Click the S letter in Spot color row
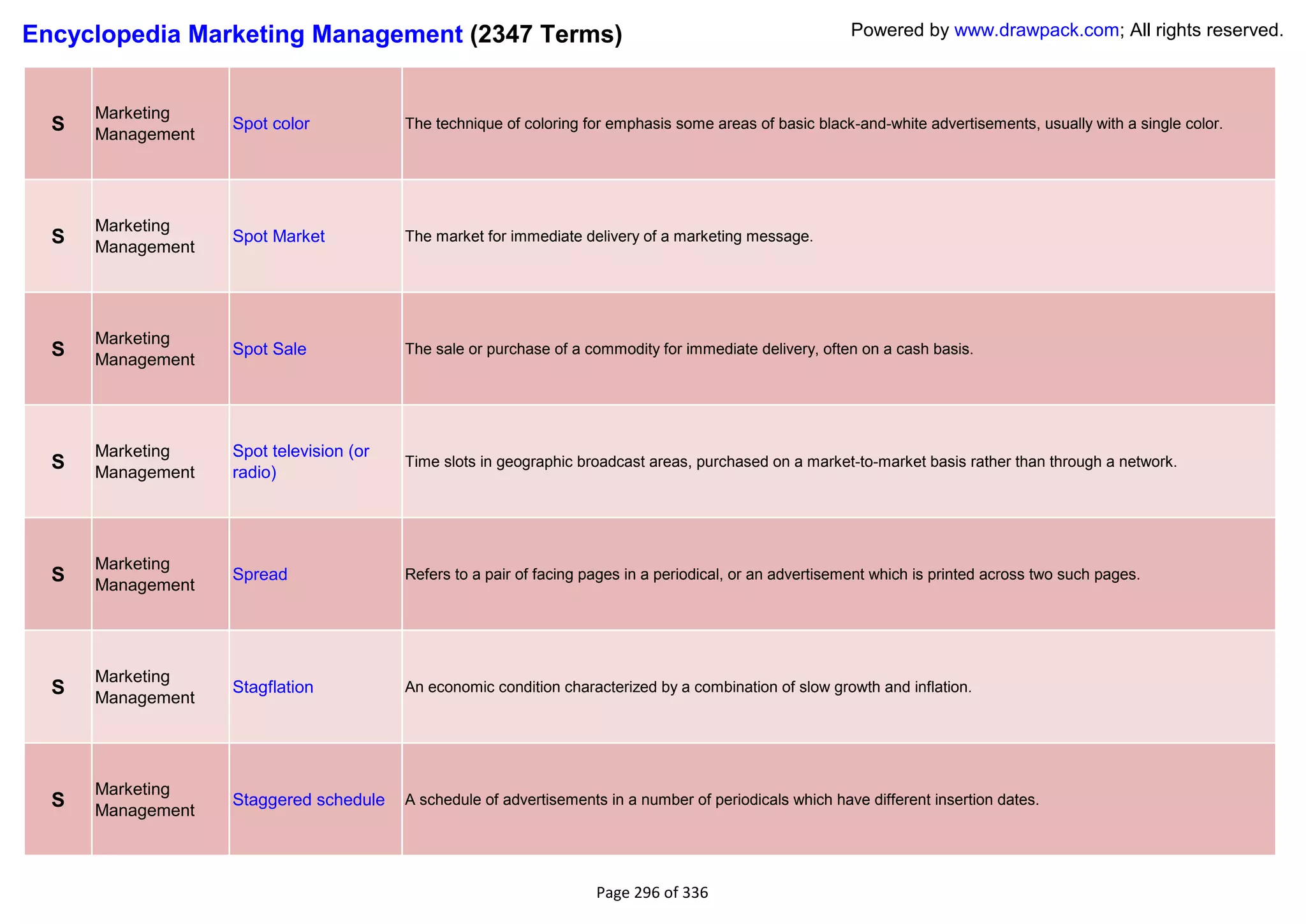 pos(58,124)
